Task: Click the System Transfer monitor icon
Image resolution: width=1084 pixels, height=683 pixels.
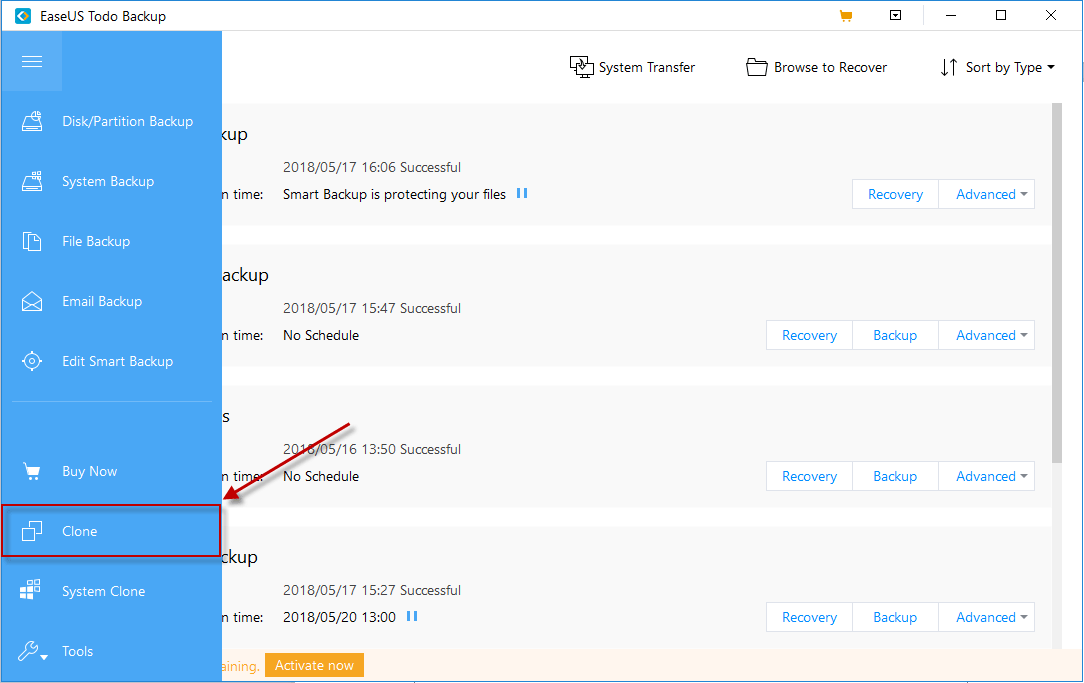Action: (581, 67)
